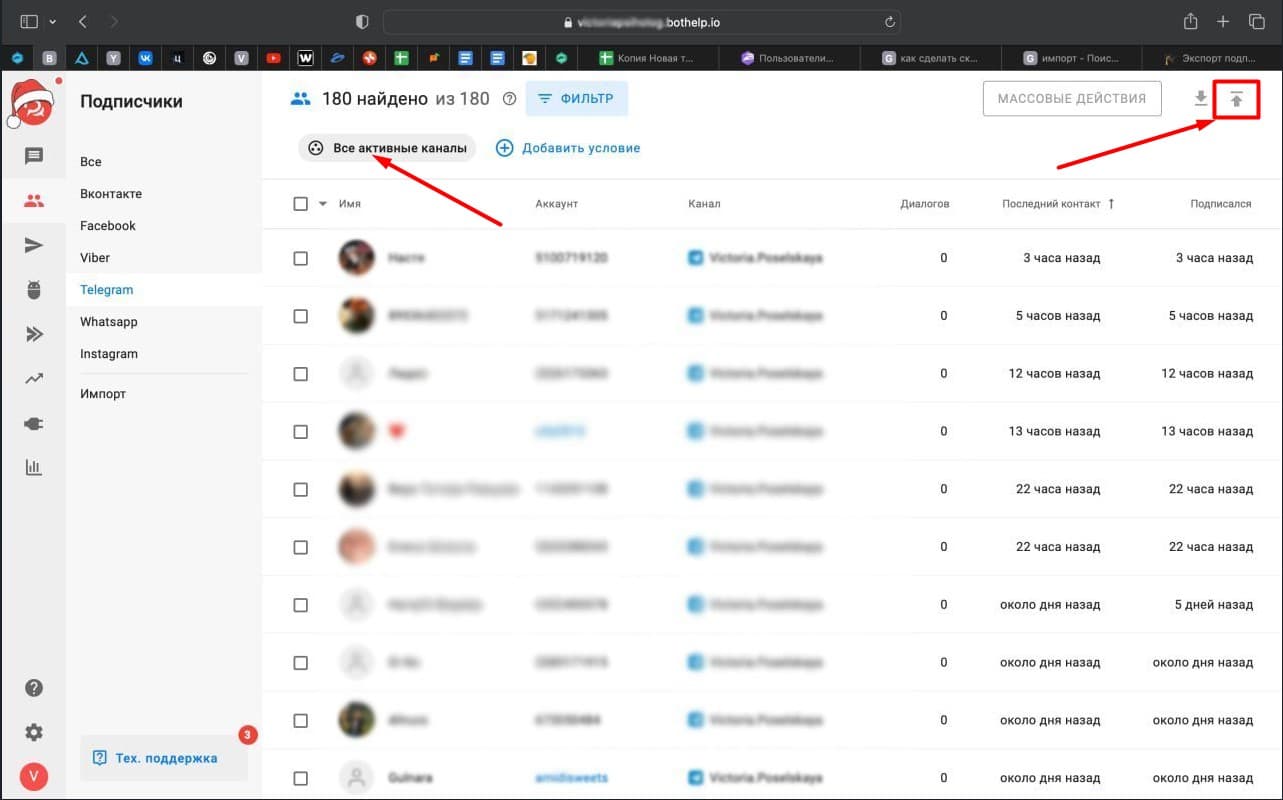The image size is (1283, 800).
Task: Open the chat messages sidebar icon
Action: 34,156
